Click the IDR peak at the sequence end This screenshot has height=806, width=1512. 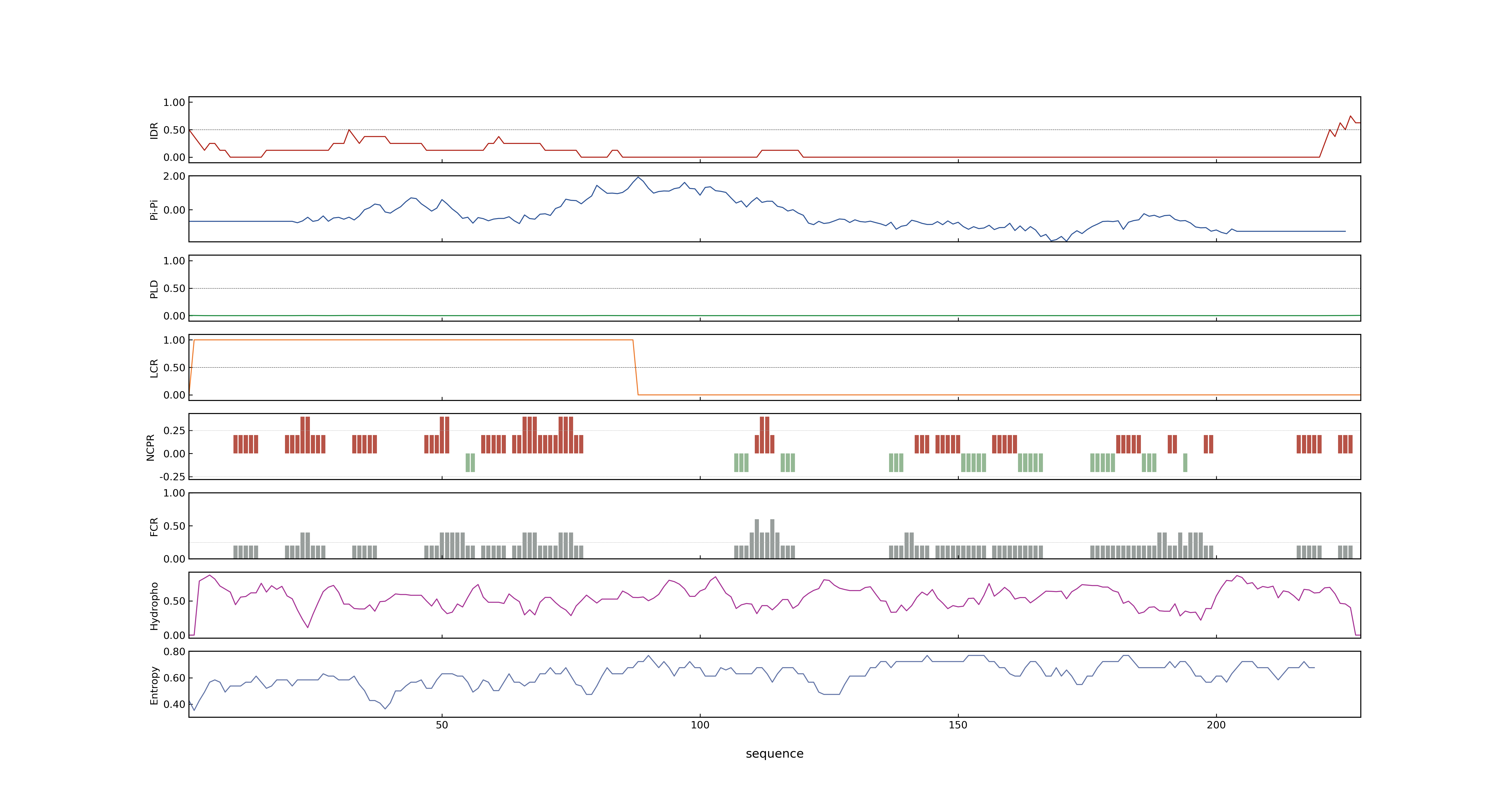click(1351, 116)
